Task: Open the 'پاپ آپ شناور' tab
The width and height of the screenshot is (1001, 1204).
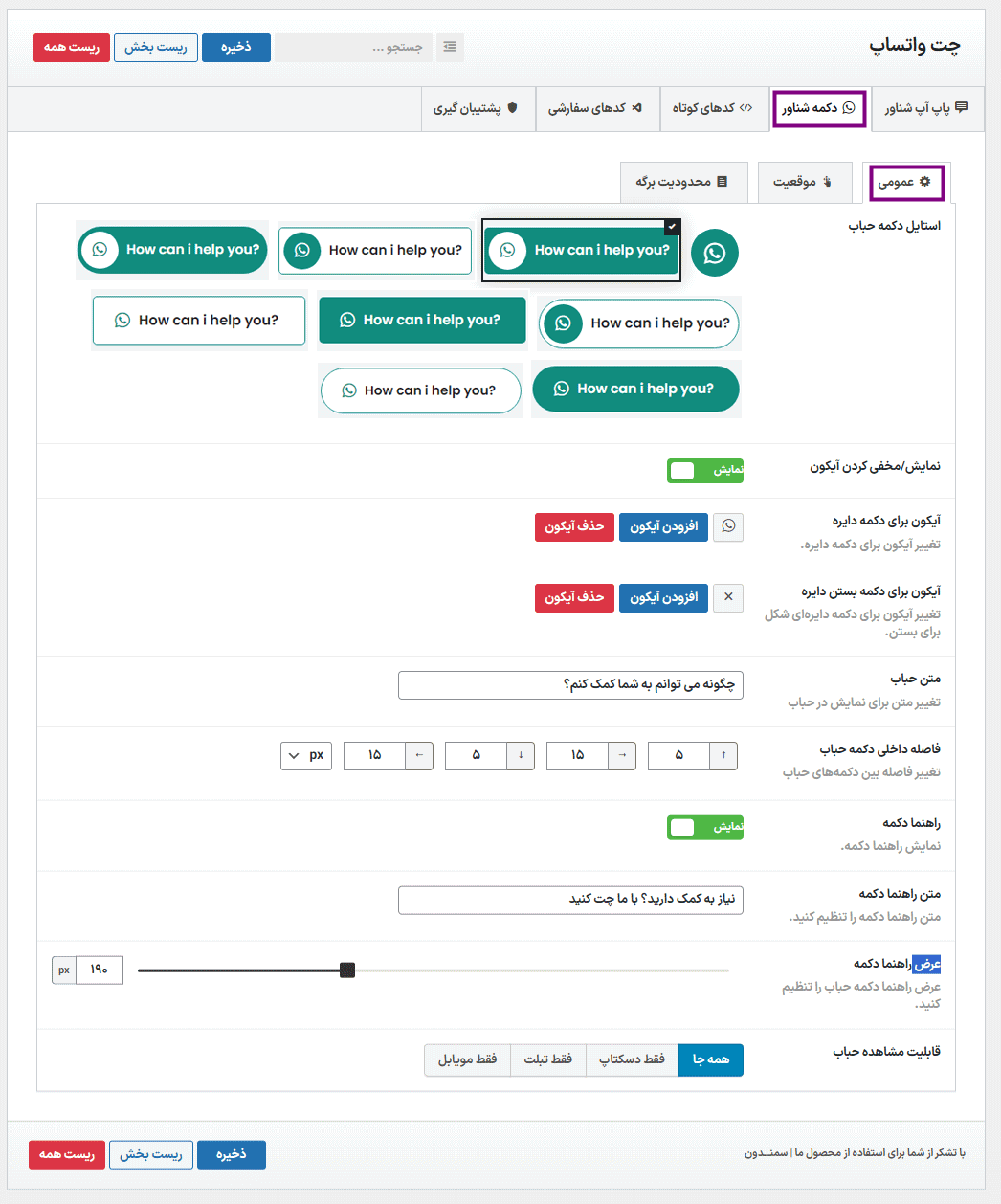Action: 925,108
